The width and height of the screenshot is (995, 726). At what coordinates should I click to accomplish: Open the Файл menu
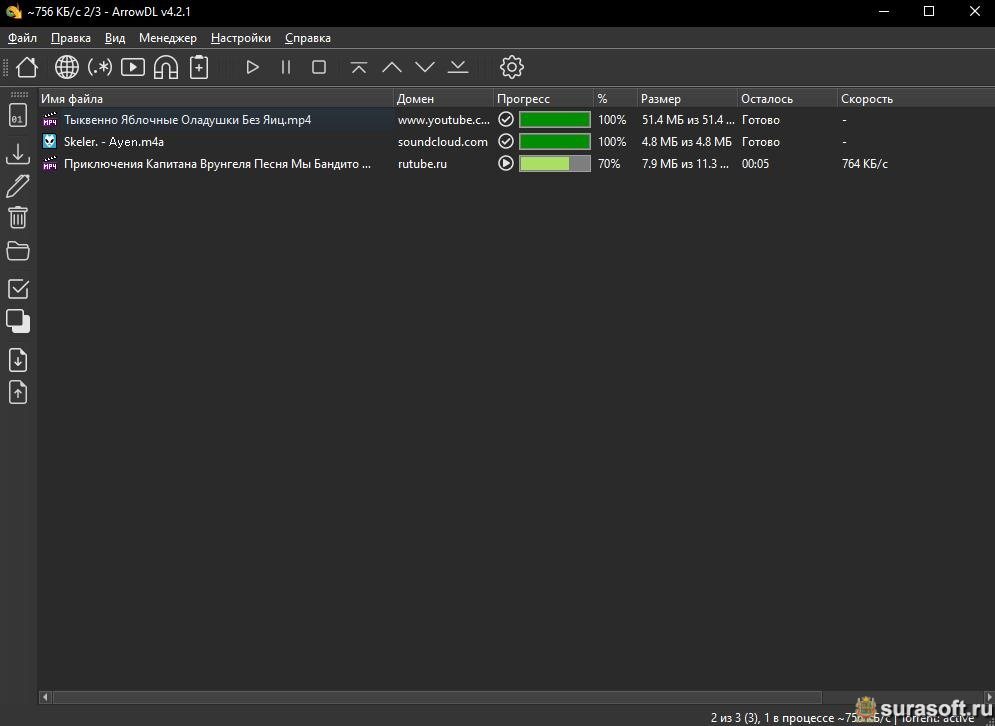[22, 38]
